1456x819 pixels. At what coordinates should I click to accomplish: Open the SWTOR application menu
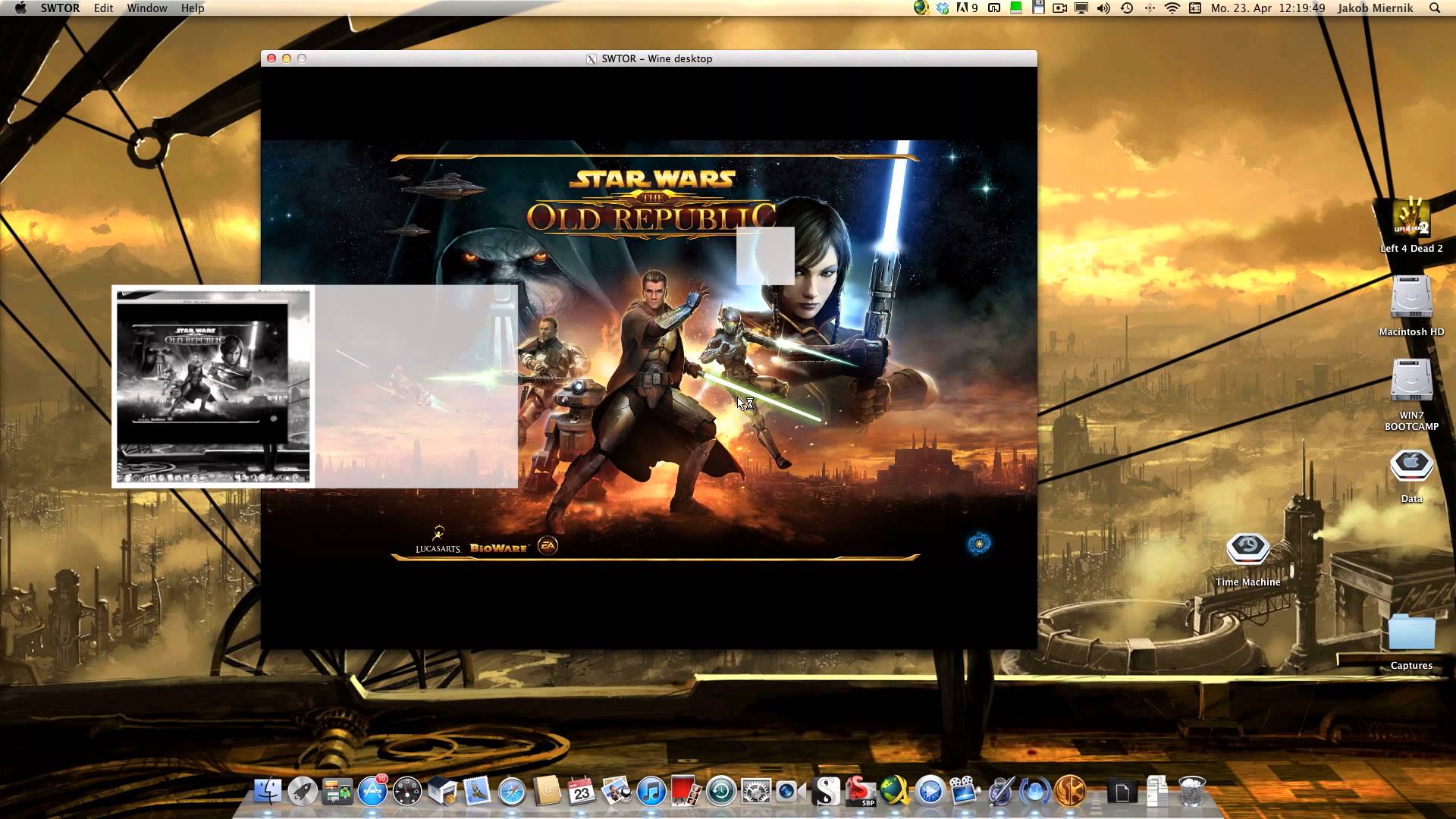[x=60, y=8]
